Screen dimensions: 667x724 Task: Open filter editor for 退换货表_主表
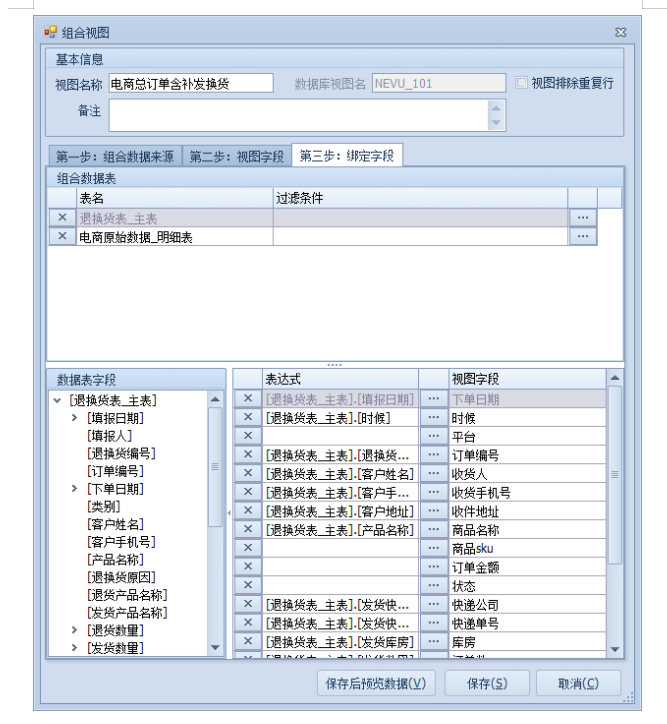(x=582, y=218)
